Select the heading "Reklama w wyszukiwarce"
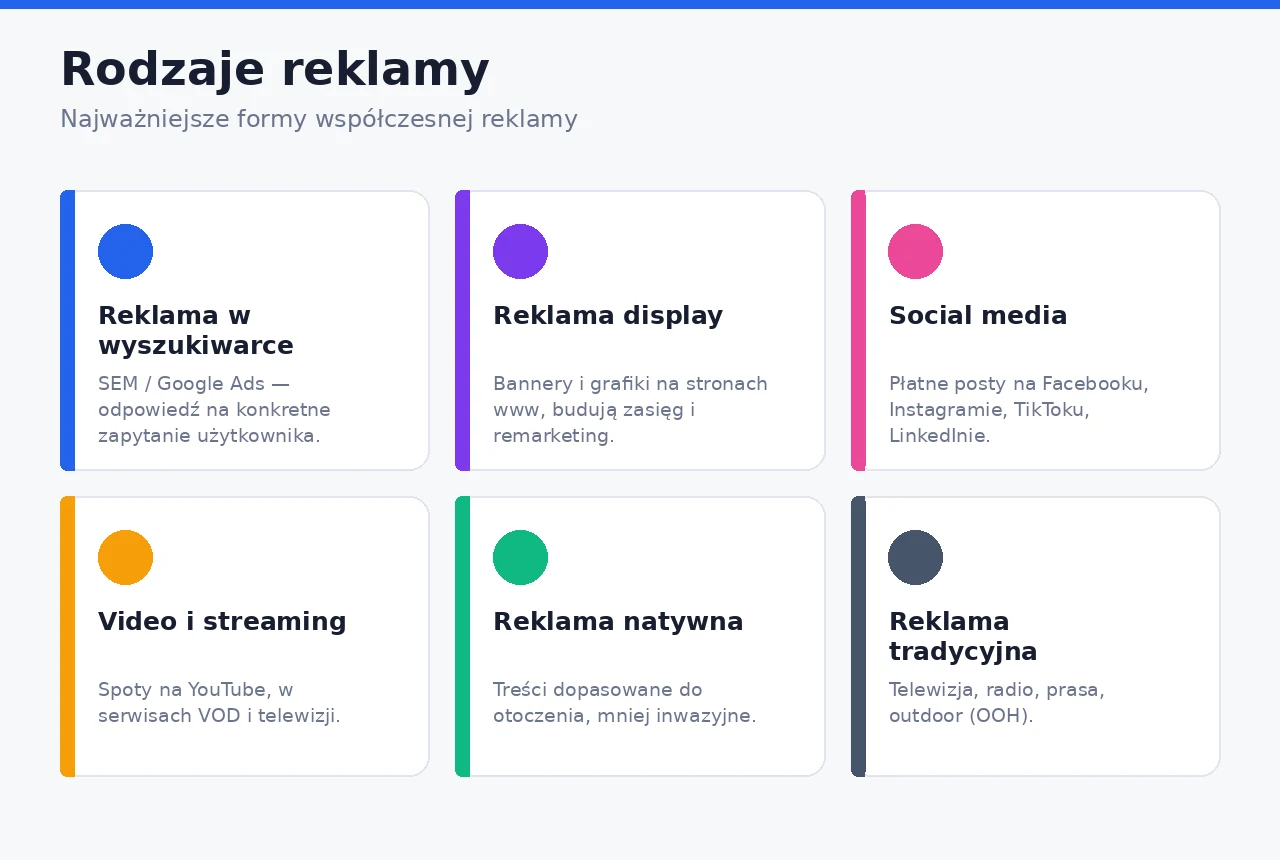The height and width of the screenshot is (860, 1280). pos(196,331)
